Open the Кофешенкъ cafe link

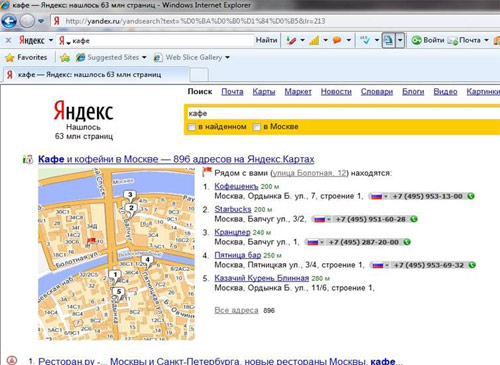point(236,186)
